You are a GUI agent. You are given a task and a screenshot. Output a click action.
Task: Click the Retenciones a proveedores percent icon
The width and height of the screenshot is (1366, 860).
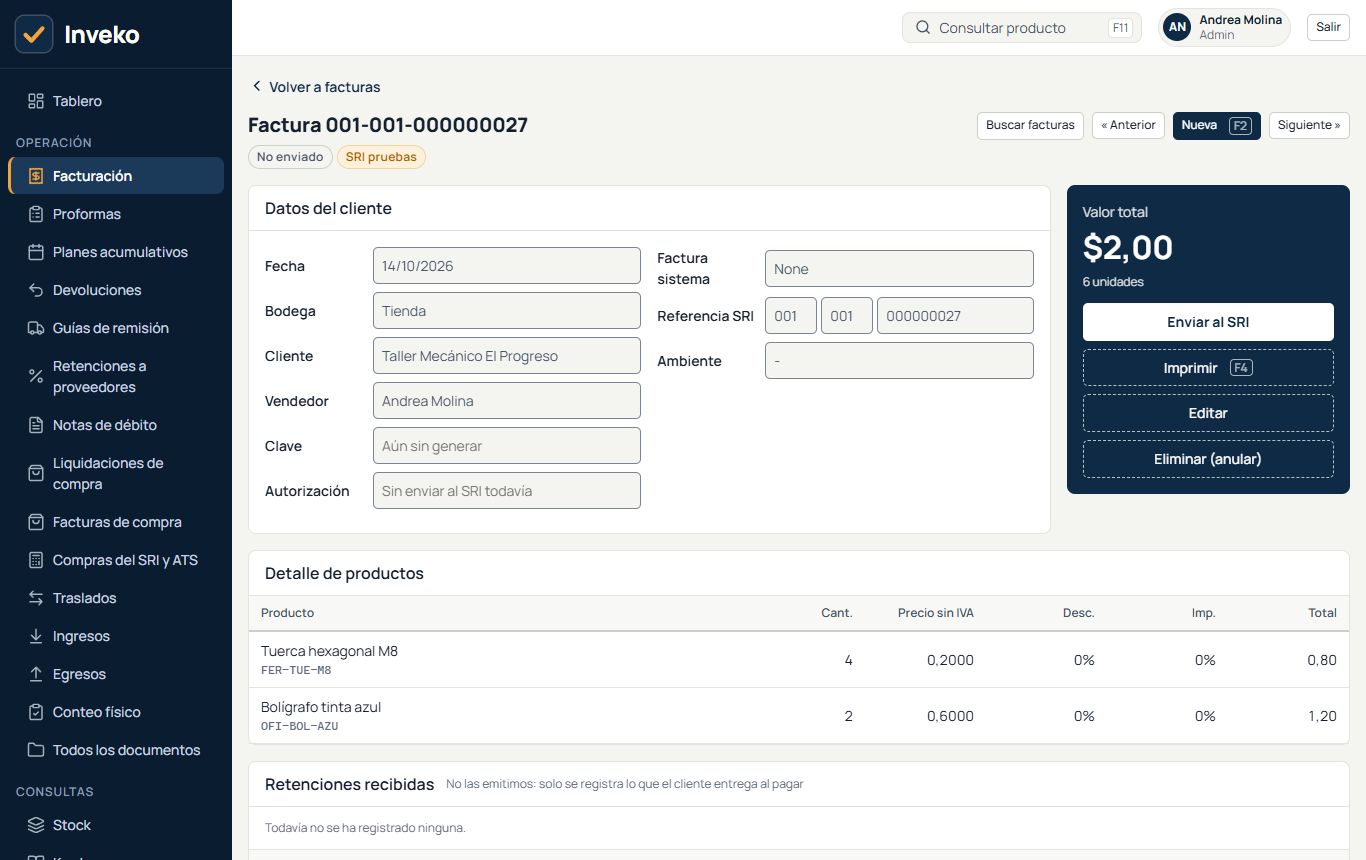click(36, 376)
